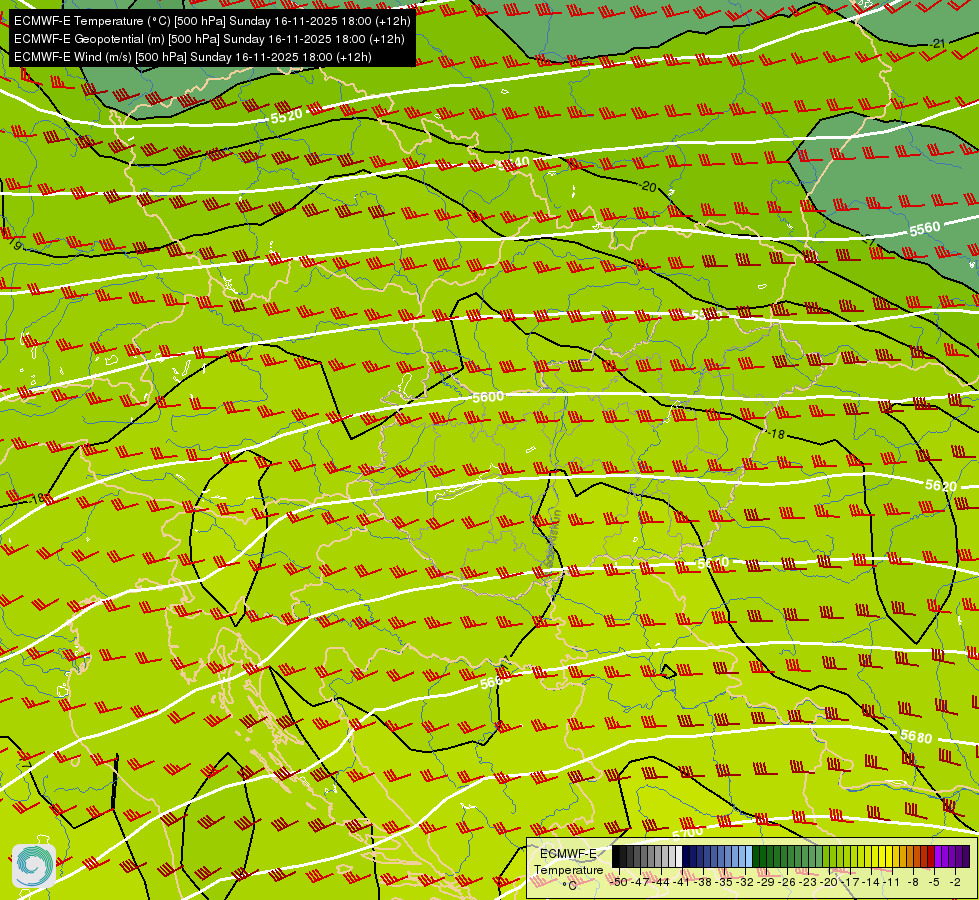
Task: Click the 5520 geopotential contour label
Action: coord(287,116)
